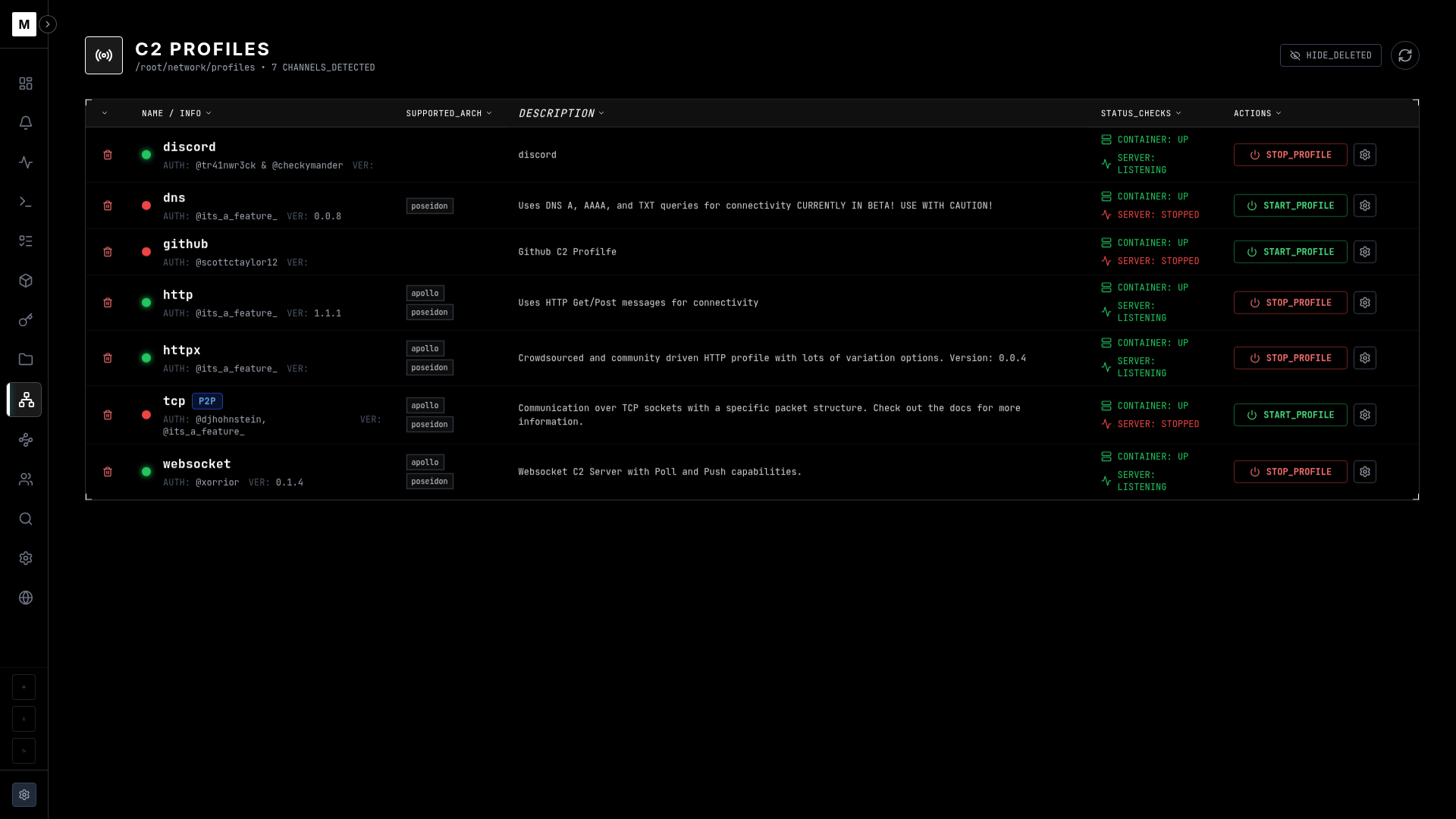Open credentials via the key icon
Viewport: 1456px width, 819px height.
click(25, 320)
